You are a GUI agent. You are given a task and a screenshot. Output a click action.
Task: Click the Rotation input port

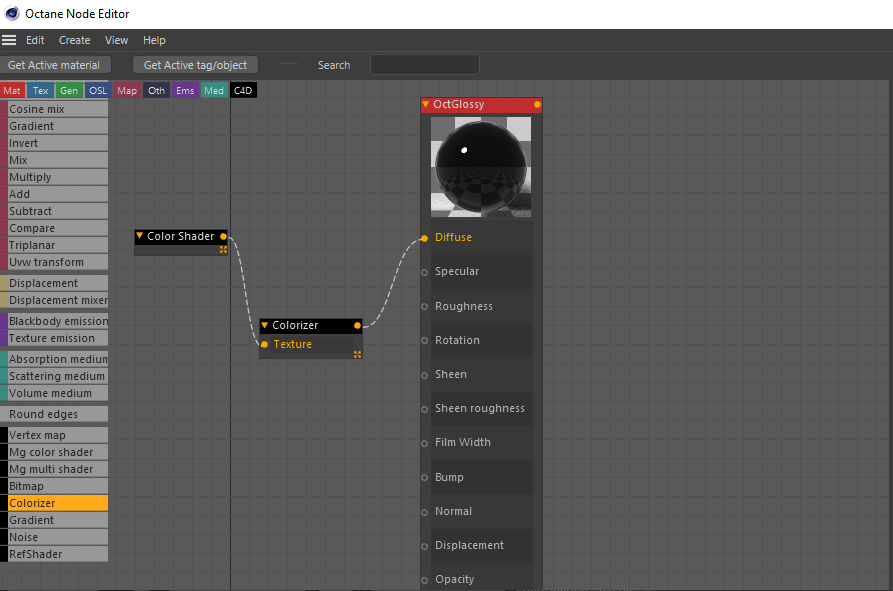point(424,340)
